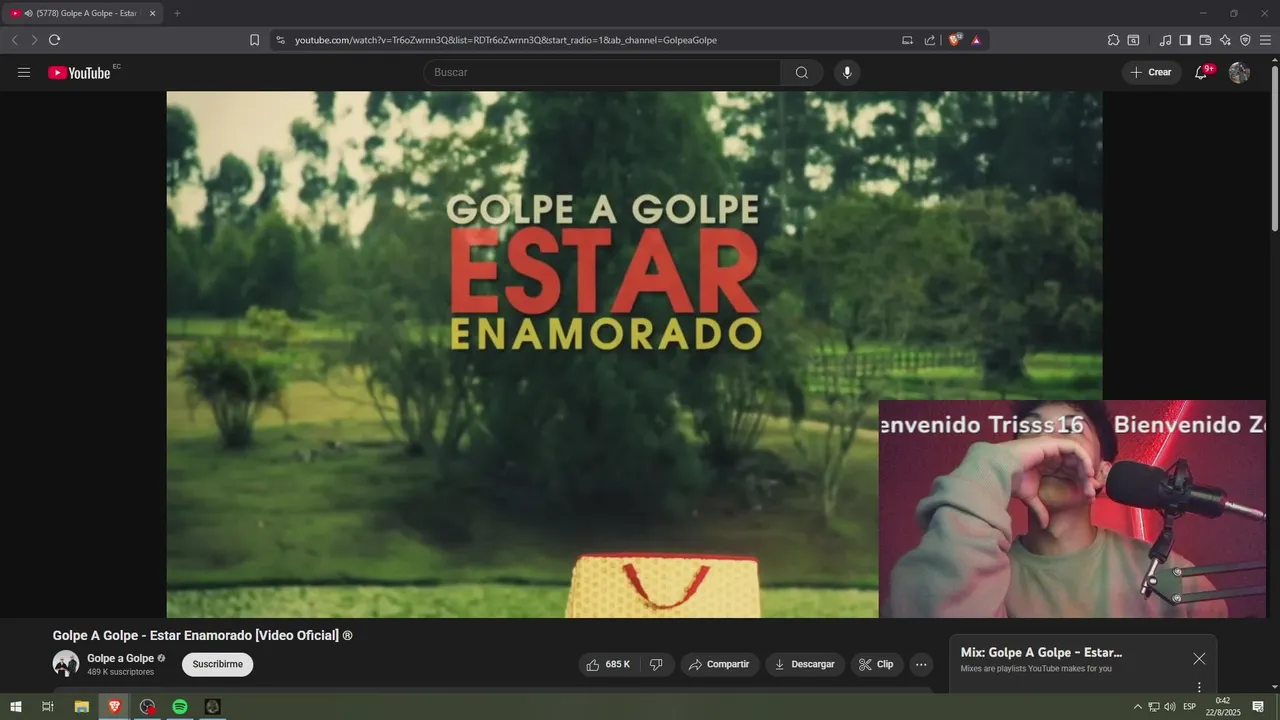Open the Mix panel three-dot options

[x=1199, y=687]
